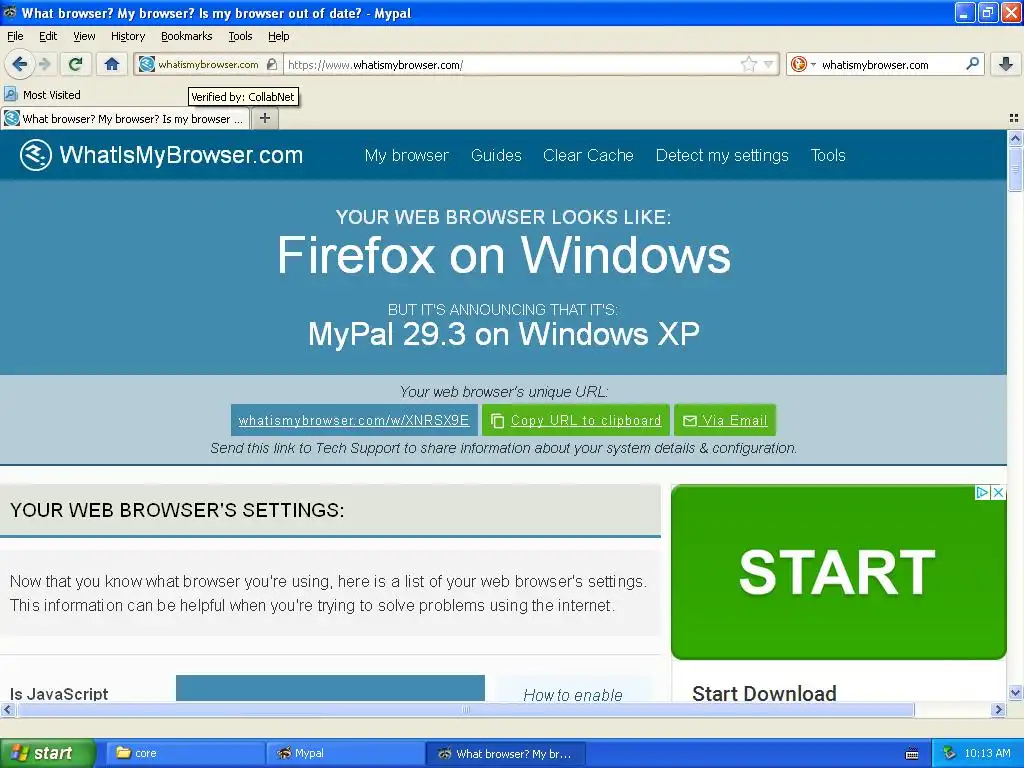
Task: Click the horizontal scrollbar thumb
Action: tap(466, 709)
